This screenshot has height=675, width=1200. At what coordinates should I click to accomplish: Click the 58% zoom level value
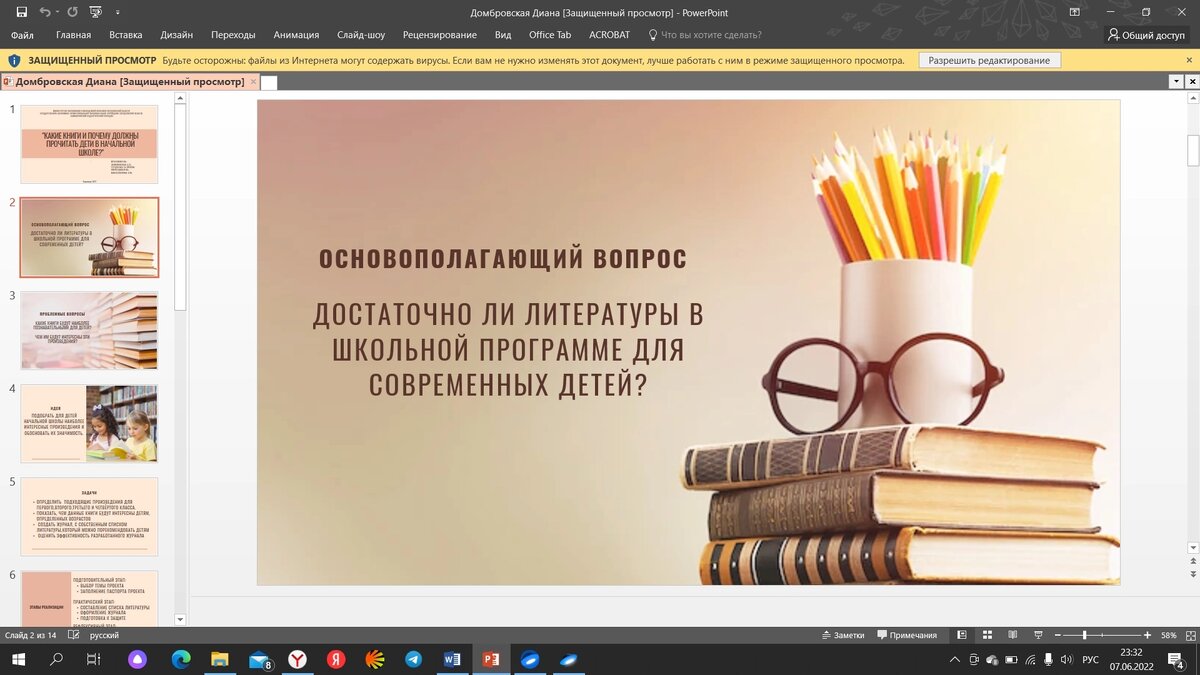tap(1168, 635)
